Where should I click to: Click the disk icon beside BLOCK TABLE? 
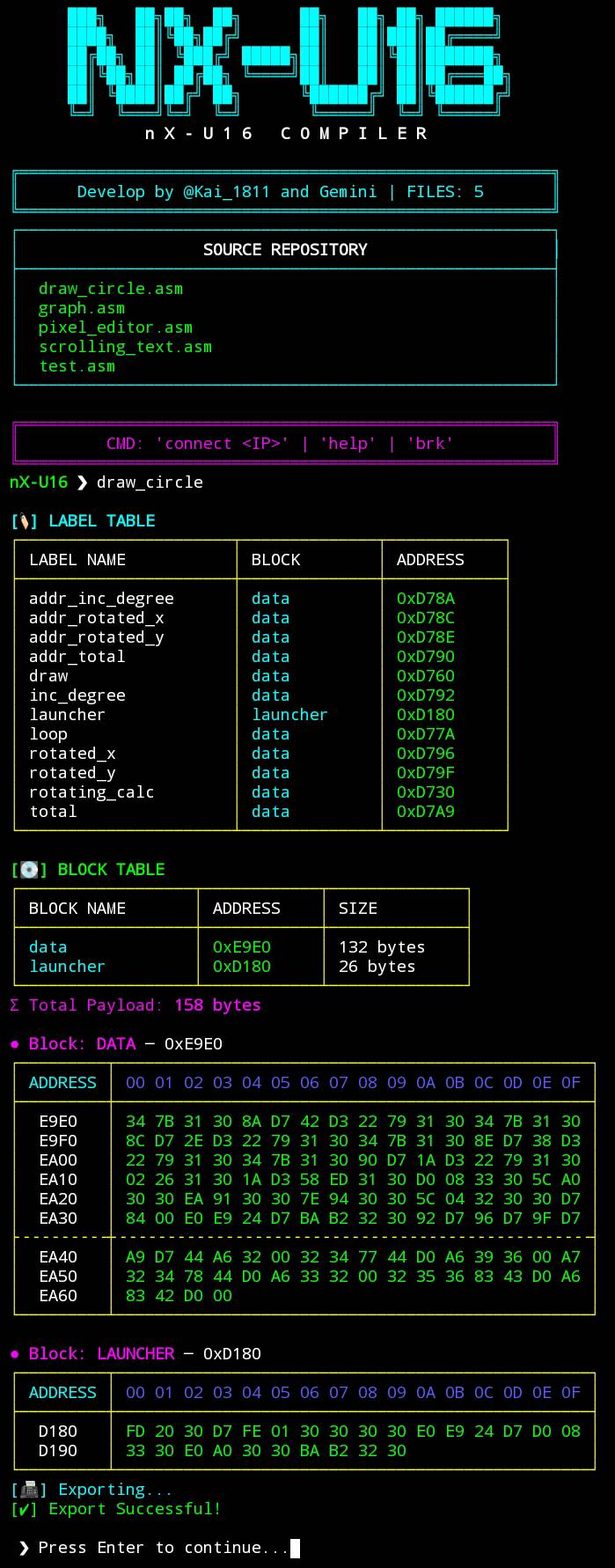coord(29,870)
